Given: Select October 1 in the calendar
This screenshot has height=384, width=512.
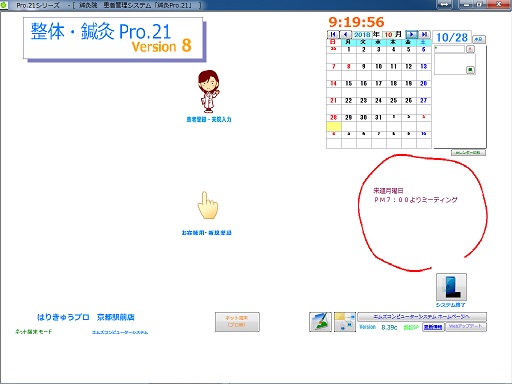Looking at the screenshot, I should [x=349, y=49].
